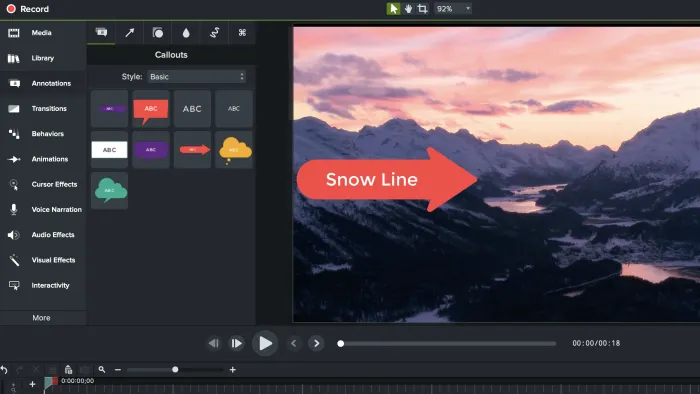Select the arrows and lines subtab icon
700x394 pixels.
coord(129,33)
